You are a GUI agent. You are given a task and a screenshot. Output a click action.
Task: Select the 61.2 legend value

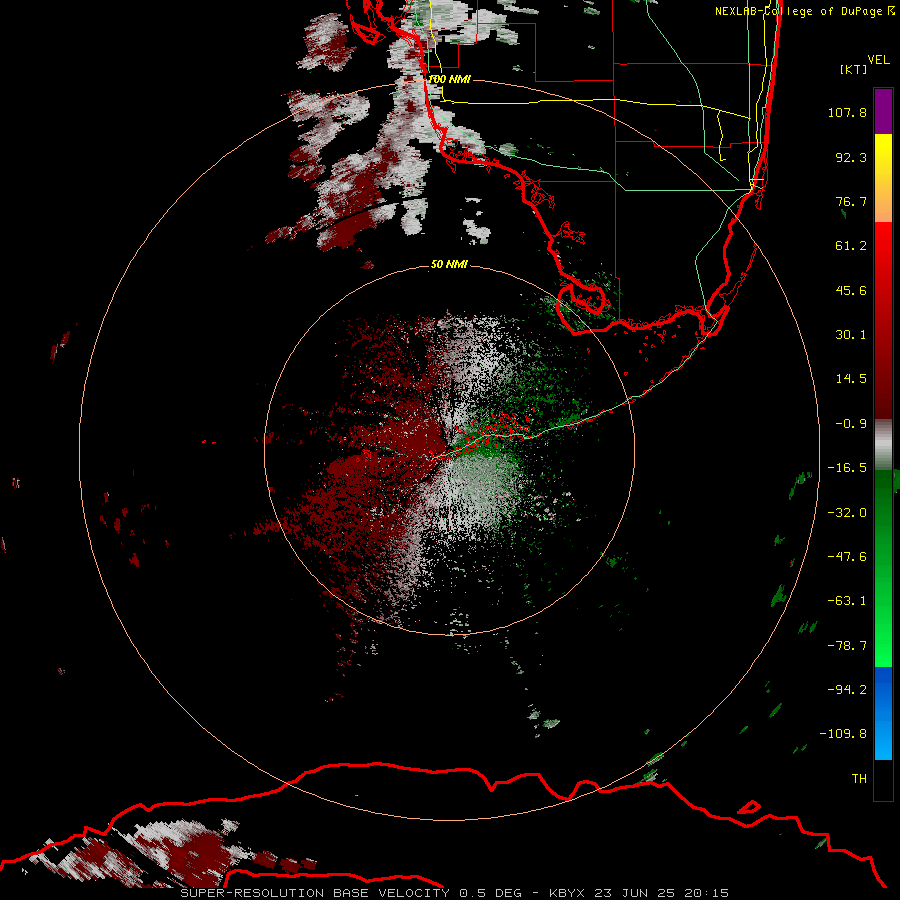(851, 246)
